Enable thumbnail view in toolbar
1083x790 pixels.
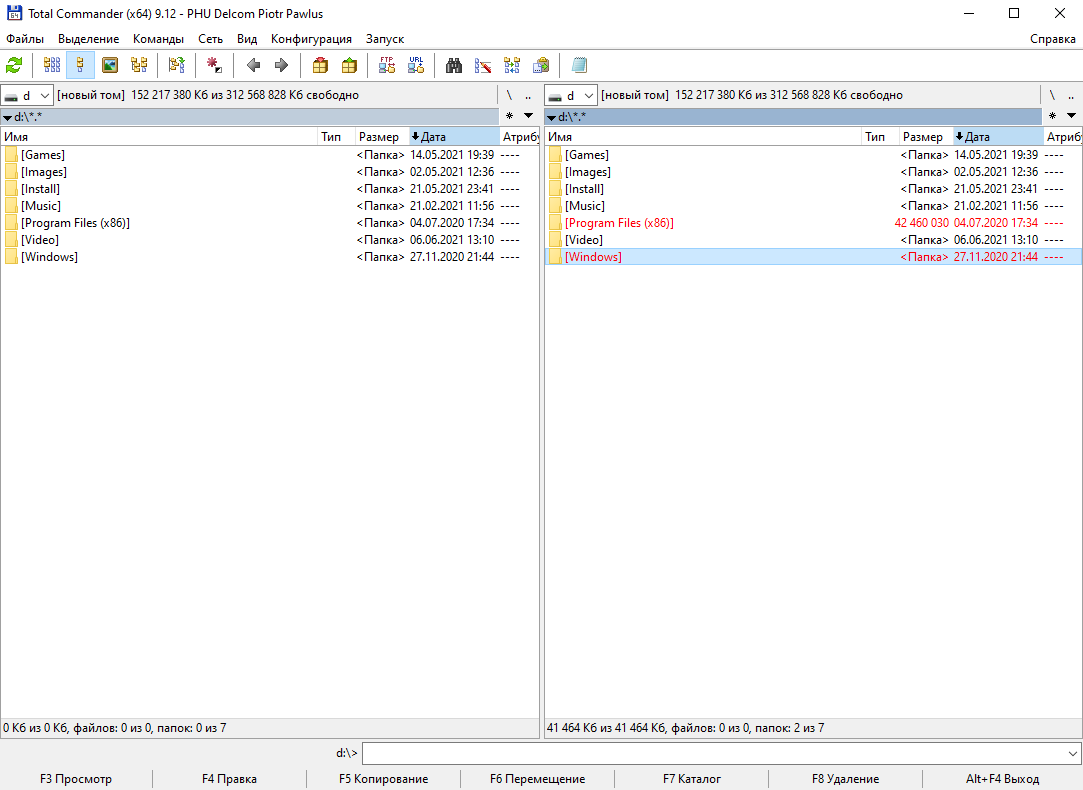pos(110,66)
